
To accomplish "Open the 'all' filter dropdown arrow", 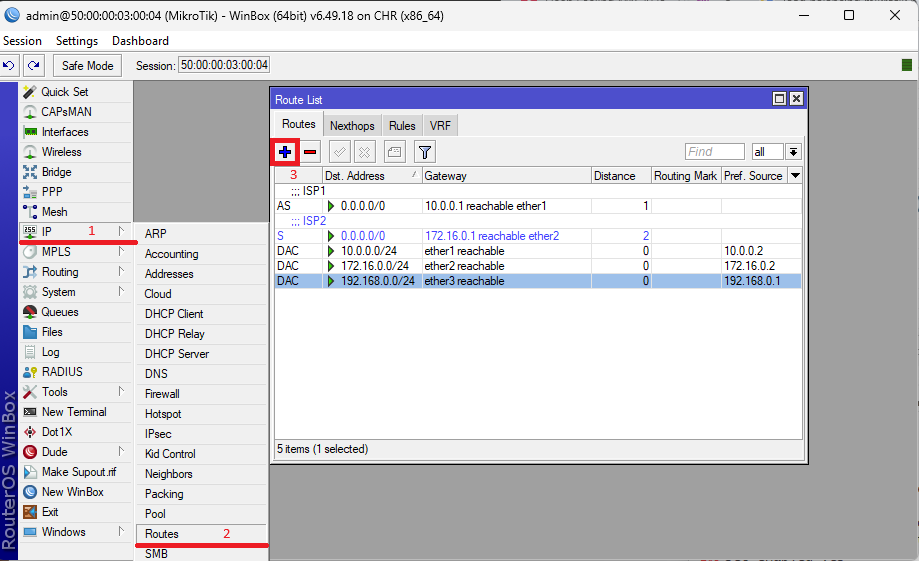I will [793, 152].
